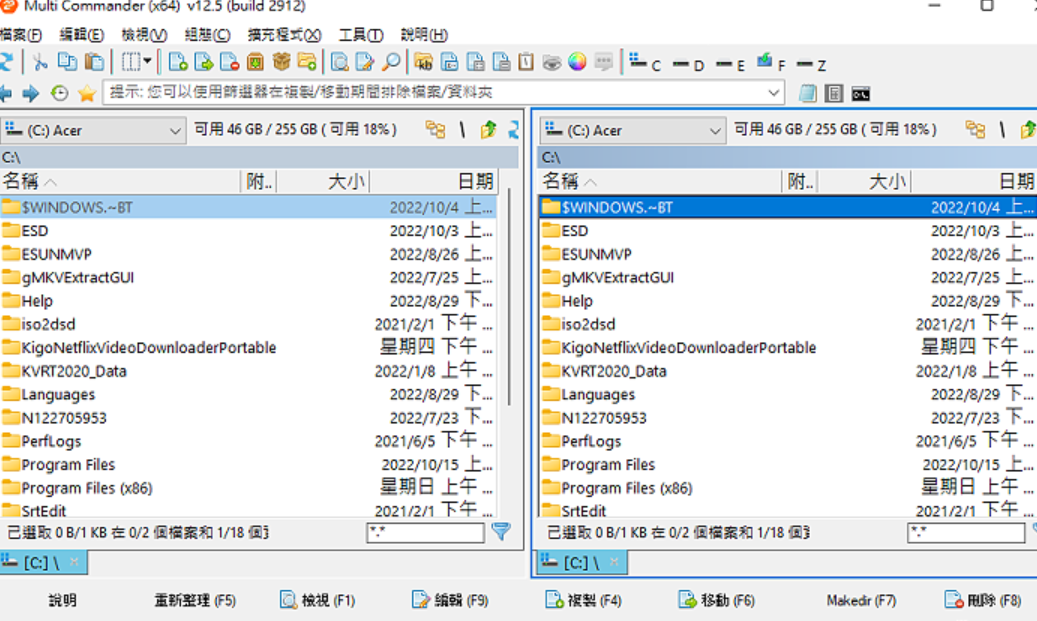The height and width of the screenshot is (621, 1037).
Task: Click the unpack open box icon
Action: click(x=281, y=62)
